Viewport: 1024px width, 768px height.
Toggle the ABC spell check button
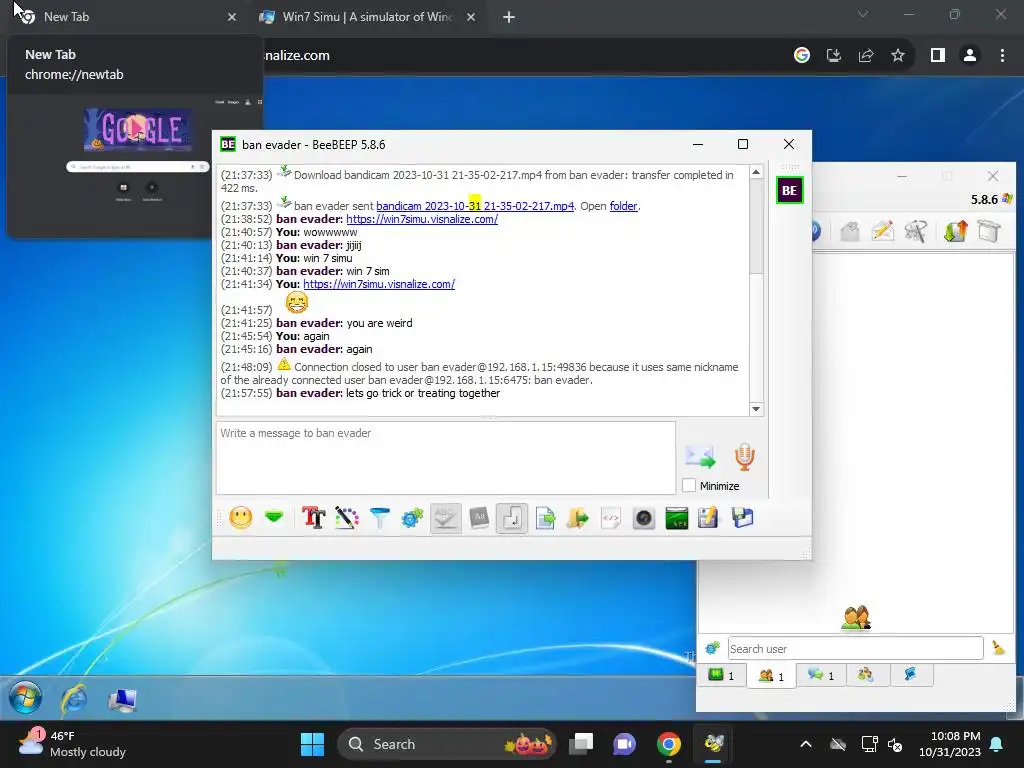click(446, 519)
